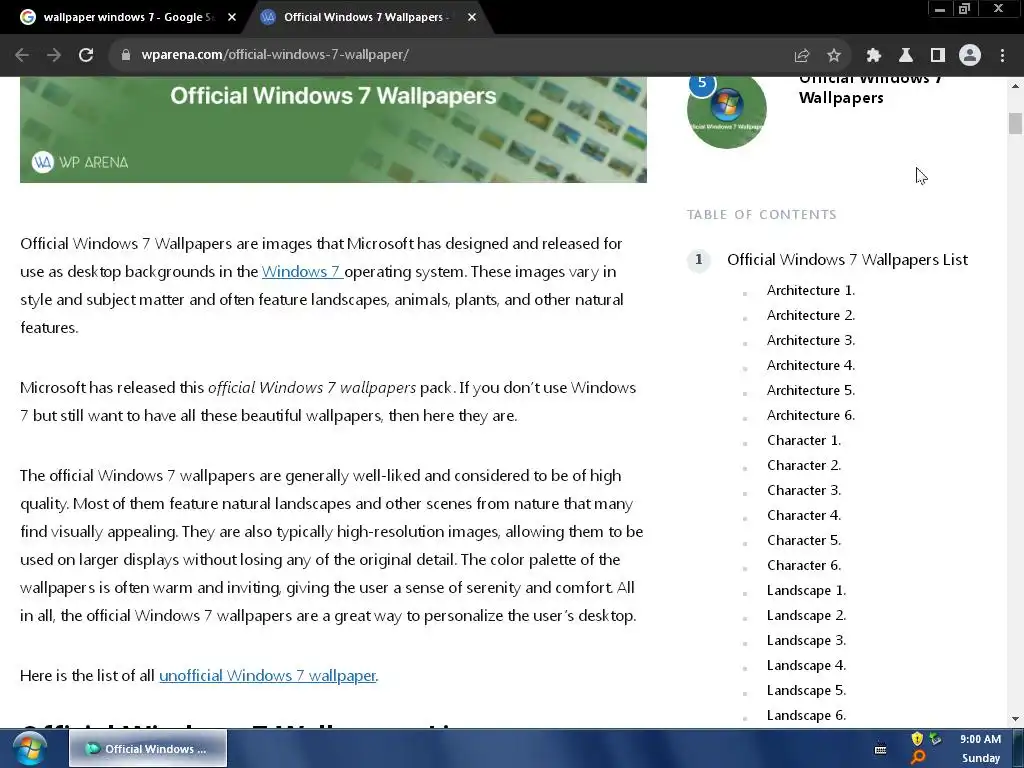
Task: Jump to Architecture 4 section
Action: click(x=810, y=366)
